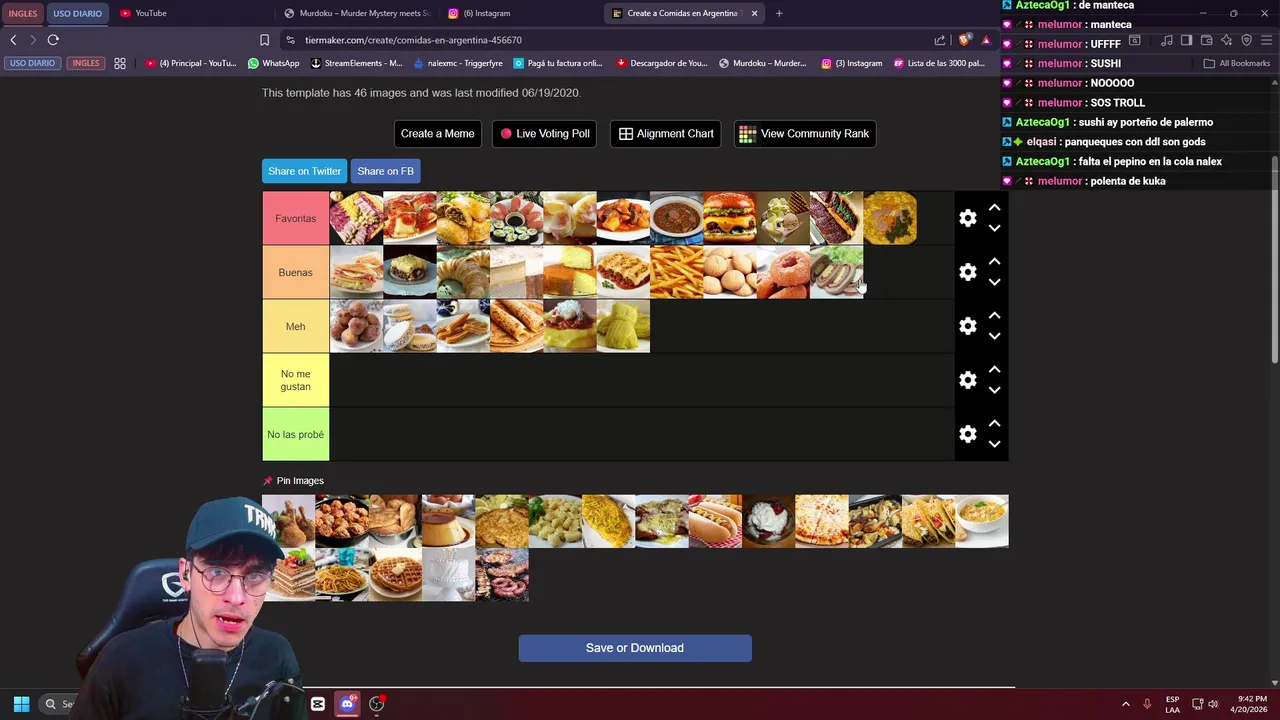
Task: Open CapCut from the taskbar
Action: pos(318,704)
